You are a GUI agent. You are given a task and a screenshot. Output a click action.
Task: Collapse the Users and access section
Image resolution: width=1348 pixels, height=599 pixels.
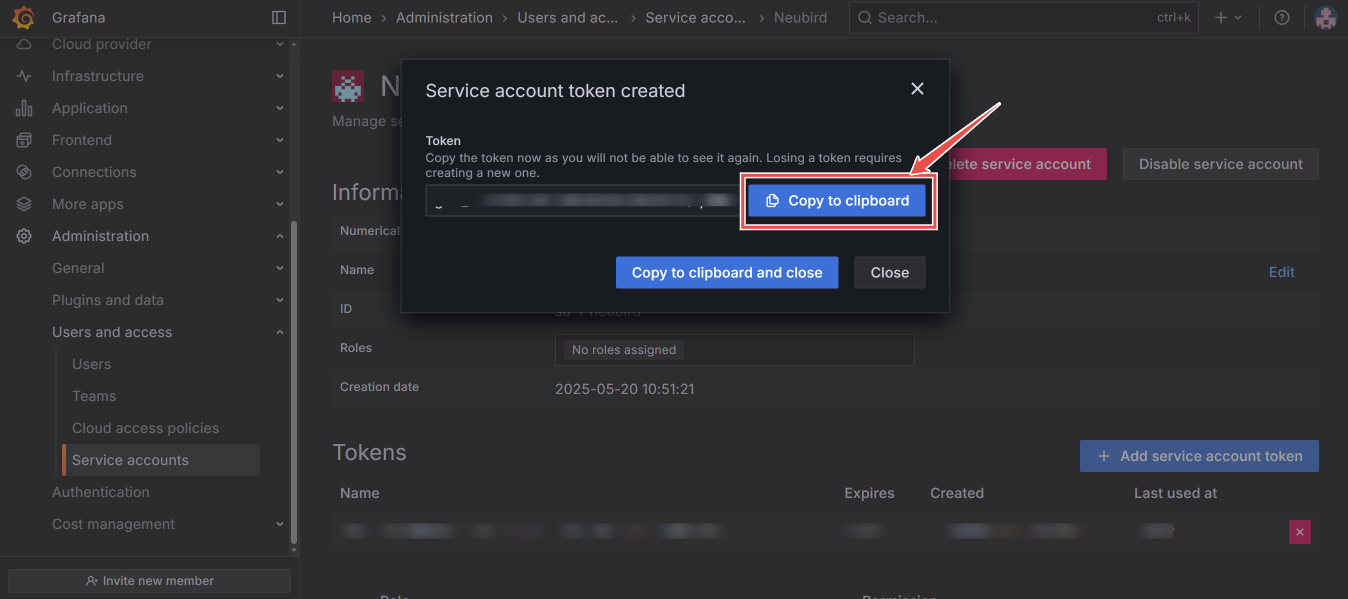click(x=279, y=331)
